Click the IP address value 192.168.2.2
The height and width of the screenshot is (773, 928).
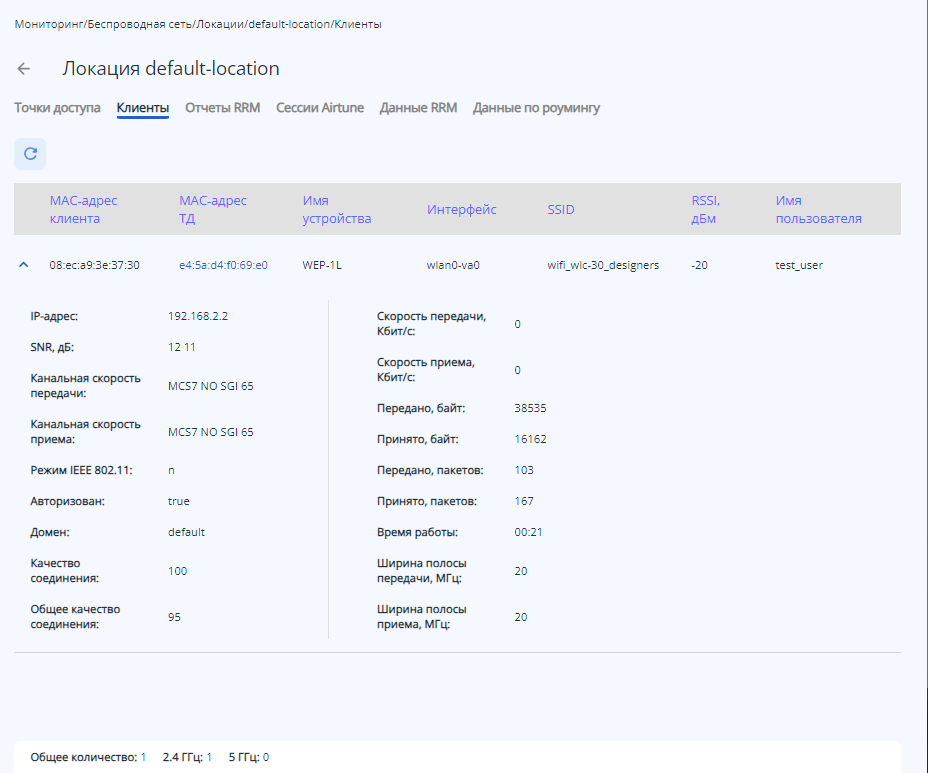point(196,316)
